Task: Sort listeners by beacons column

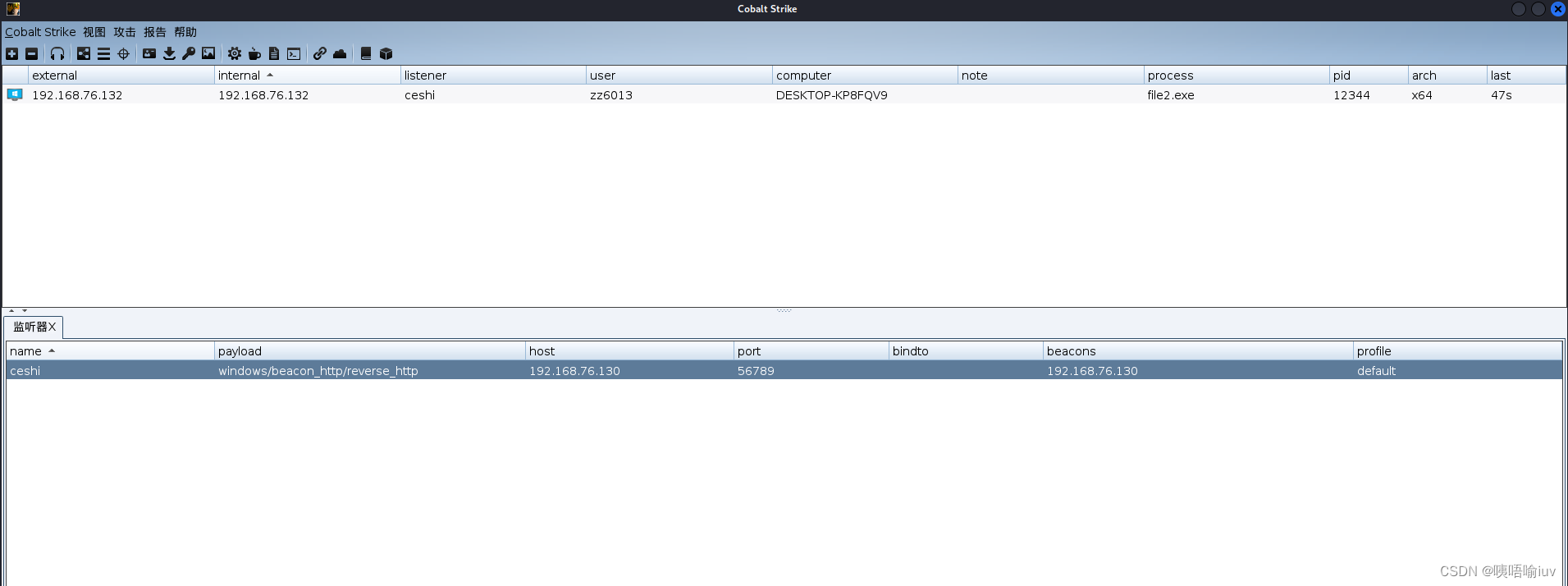Action: click(x=1198, y=350)
